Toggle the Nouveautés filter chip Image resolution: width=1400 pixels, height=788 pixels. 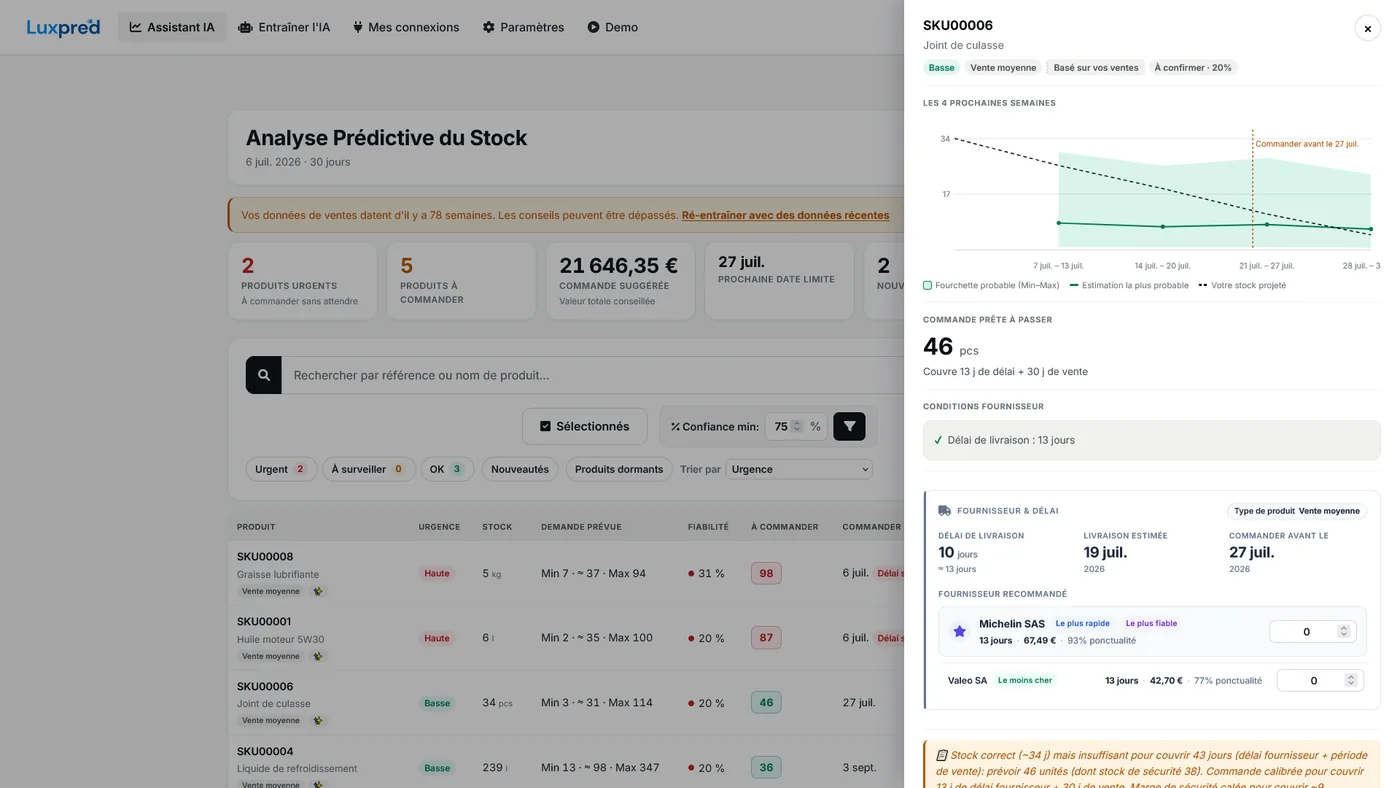pyautogui.click(x=520, y=469)
